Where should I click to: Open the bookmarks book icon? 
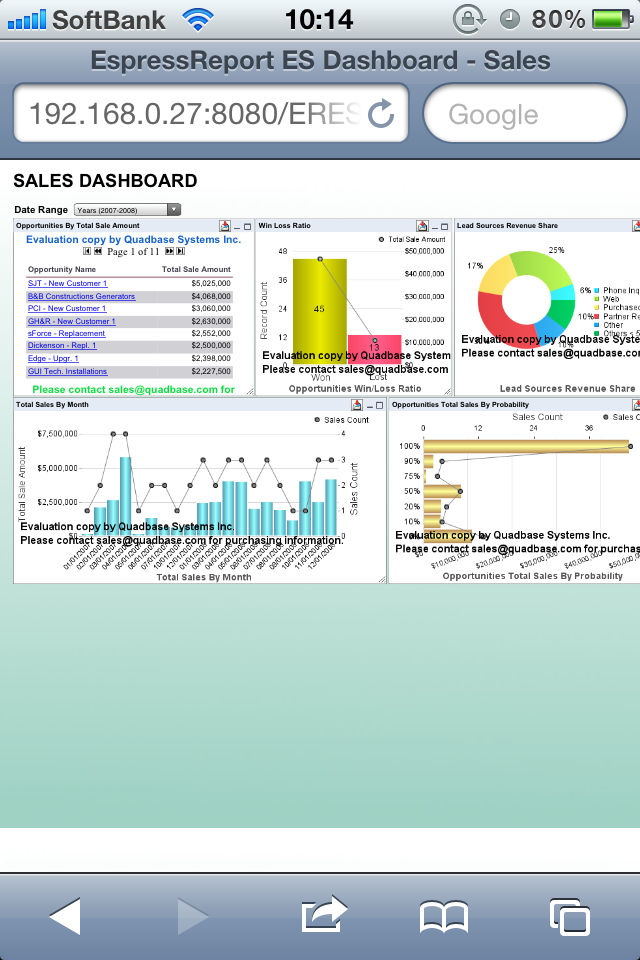coord(444,917)
